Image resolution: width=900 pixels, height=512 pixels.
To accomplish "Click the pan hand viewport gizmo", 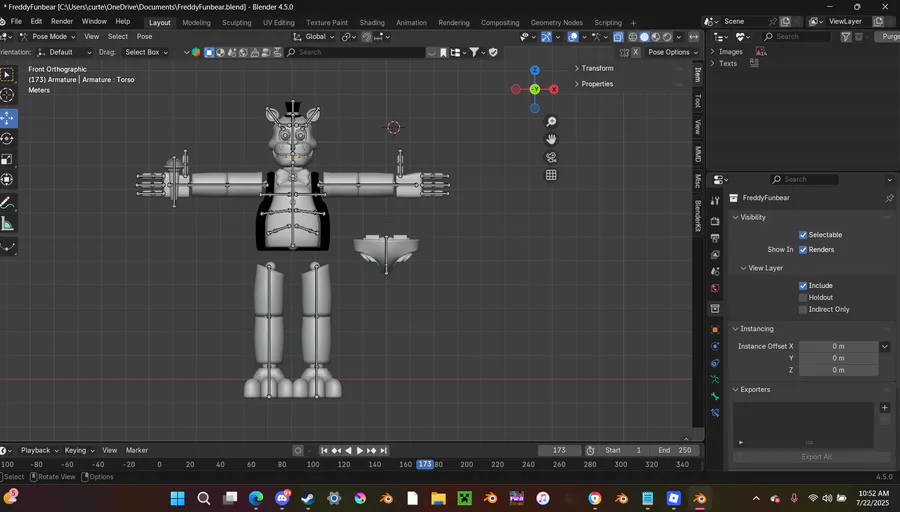I will click(551, 139).
